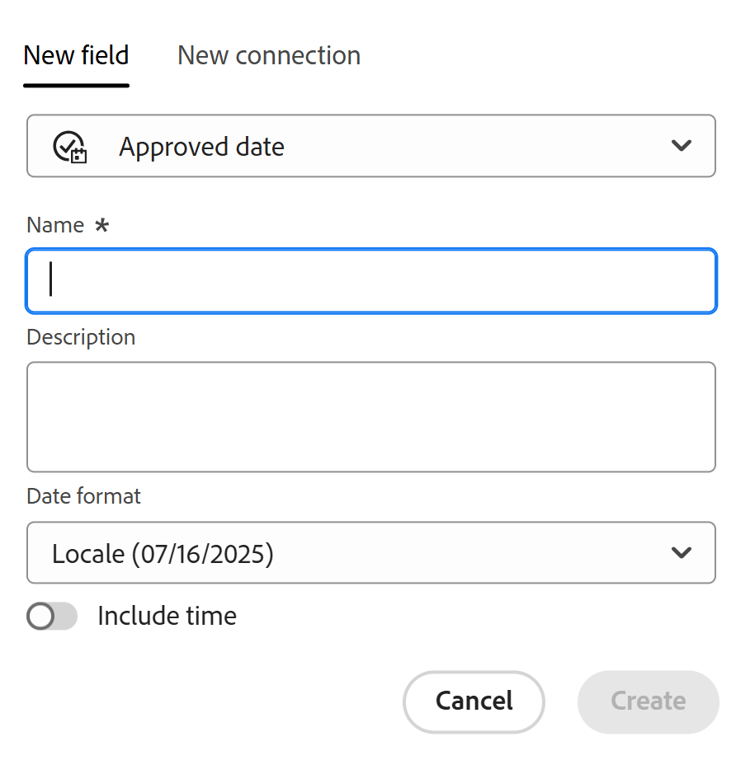
Task: Switch to the New field tab
Action: click(76, 55)
